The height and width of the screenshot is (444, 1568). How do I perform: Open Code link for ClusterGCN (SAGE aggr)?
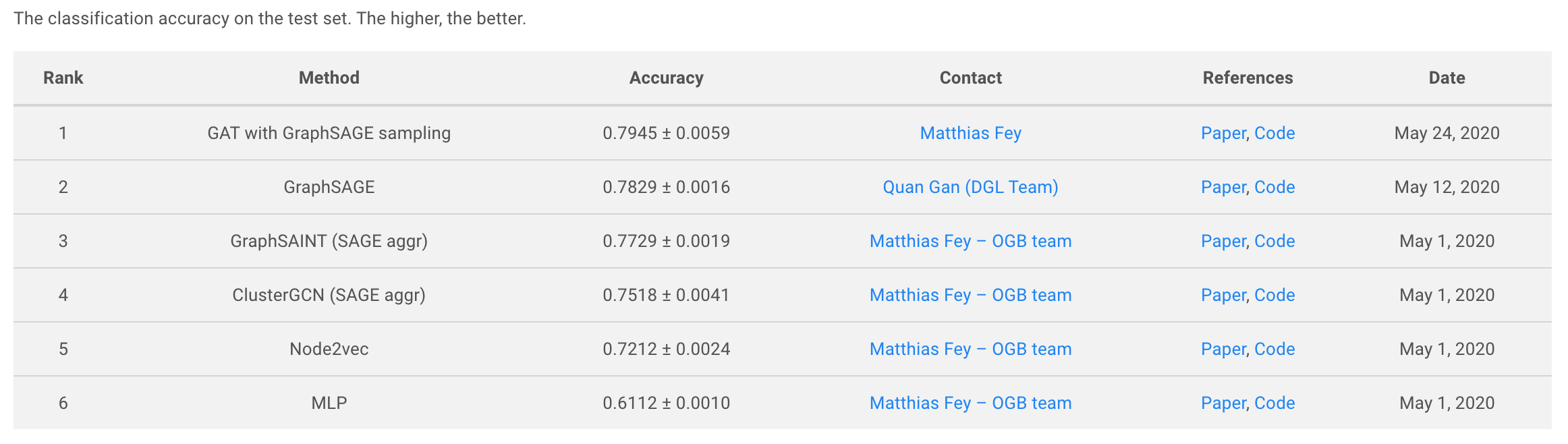(x=1274, y=295)
